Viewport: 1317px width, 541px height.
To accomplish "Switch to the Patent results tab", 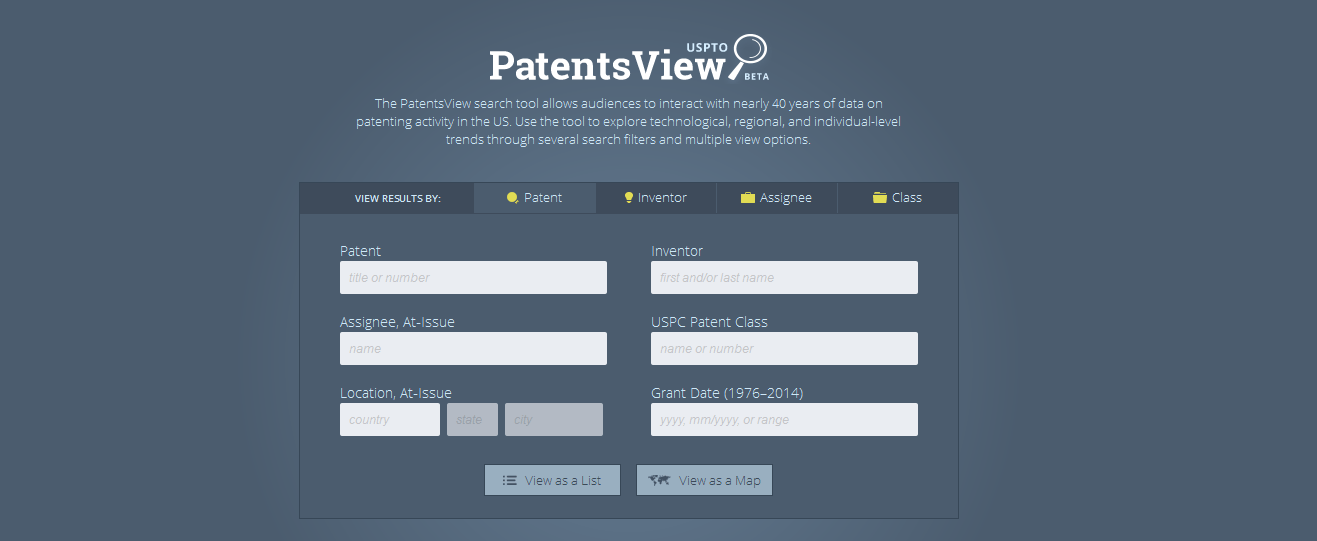I will pyautogui.click(x=535, y=198).
